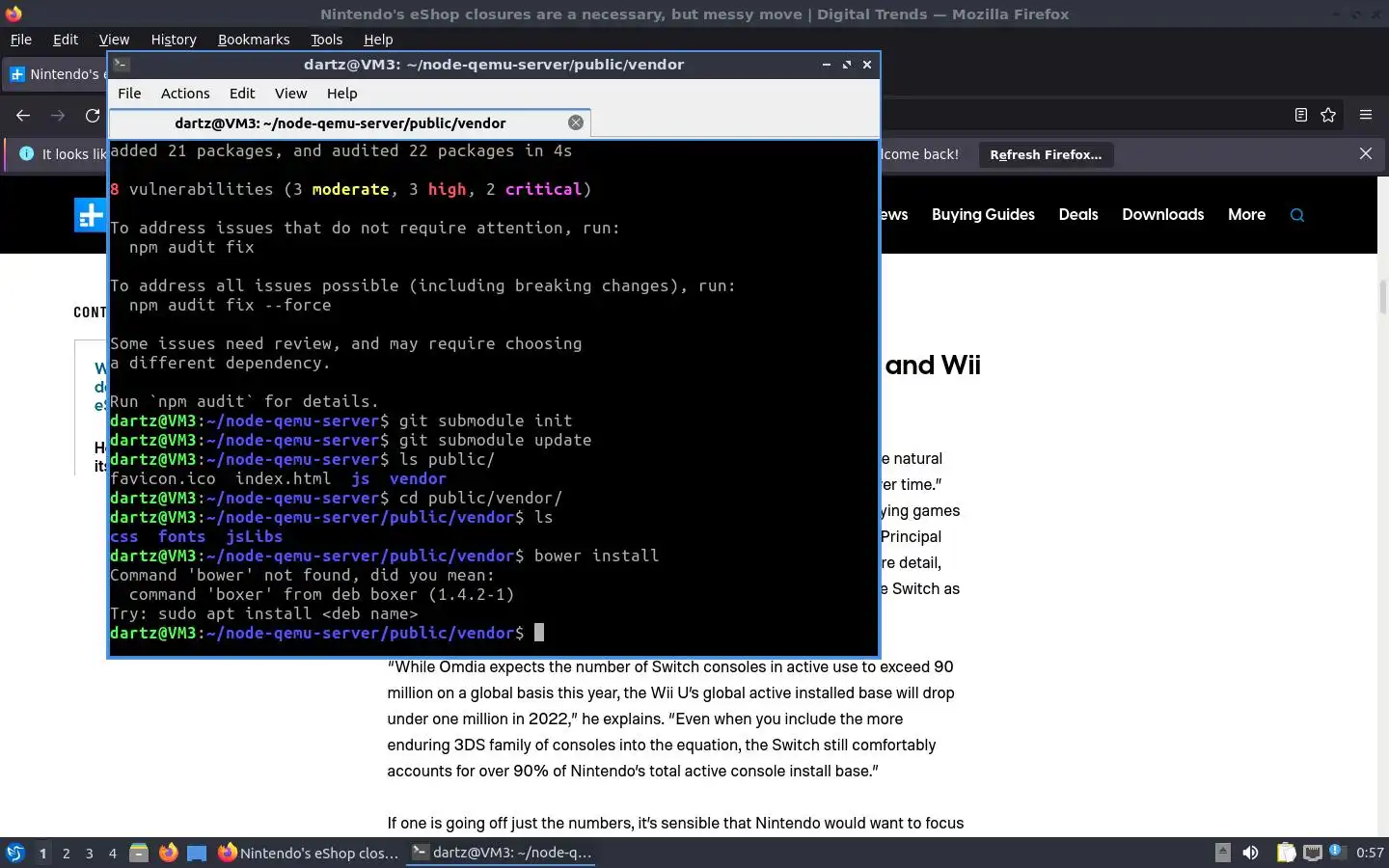Open the Digital Trends logo link
The width and height of the screenshot is (1389, 868).
tap(91, 215)
